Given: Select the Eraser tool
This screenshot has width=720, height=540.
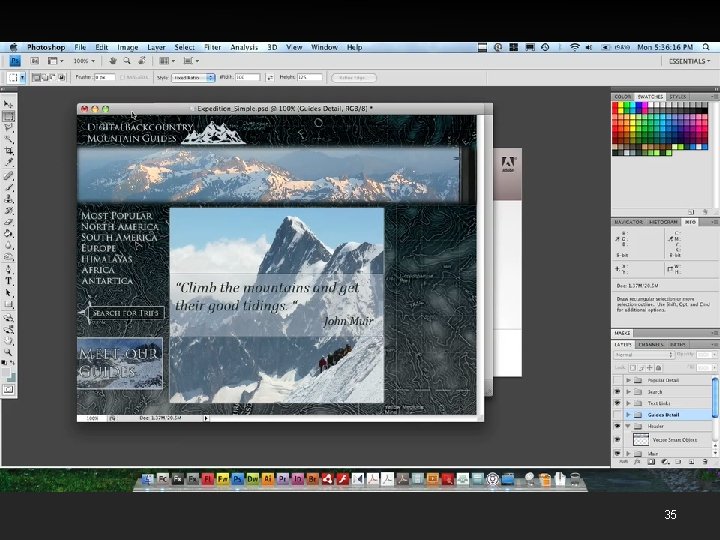Looking at the screenshot, I should (8, 222).
